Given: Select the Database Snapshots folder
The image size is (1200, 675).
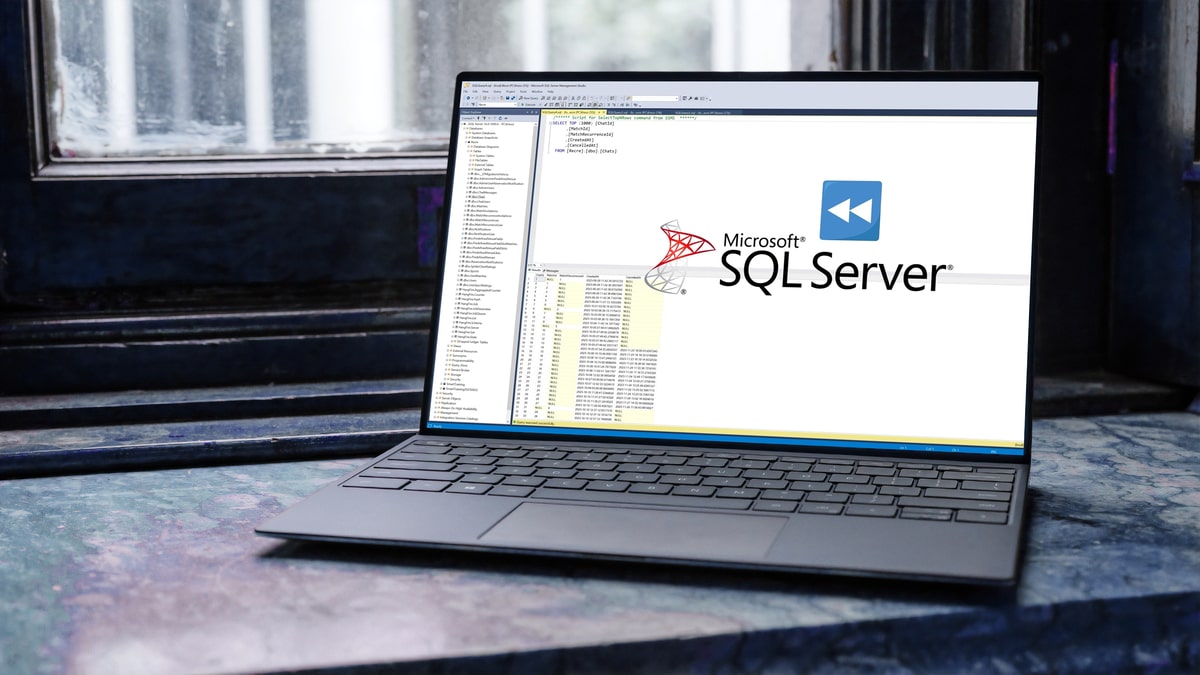Looking at the screenshot, I should [485, 138].
